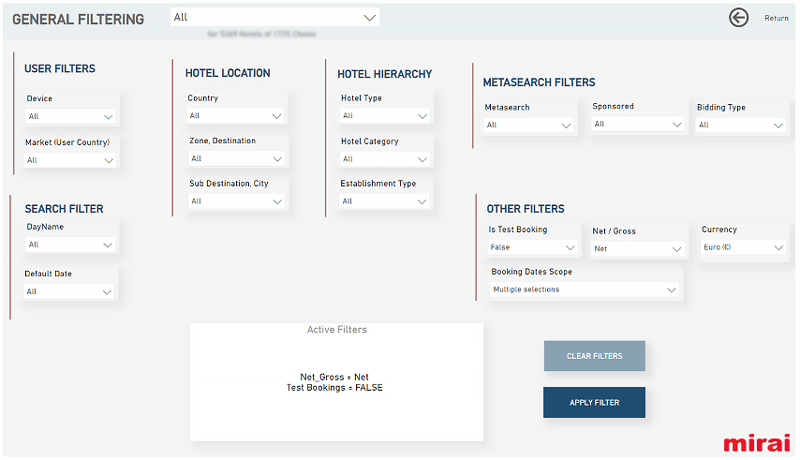Click the CLEAR FILTERS button

594,356
